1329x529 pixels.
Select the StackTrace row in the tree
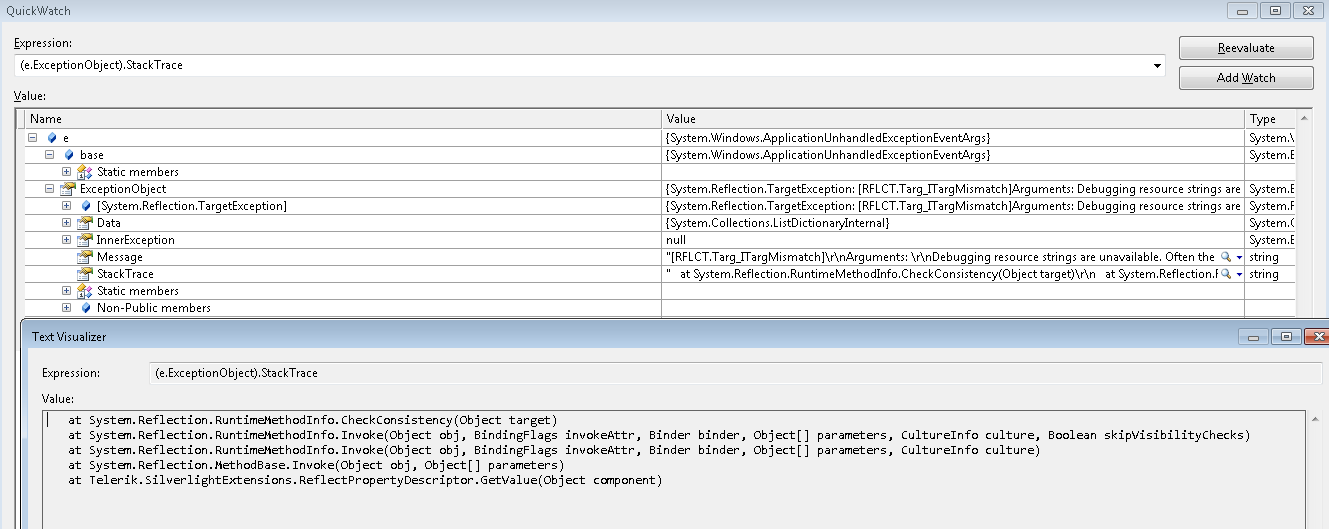[x=660, y=274]
